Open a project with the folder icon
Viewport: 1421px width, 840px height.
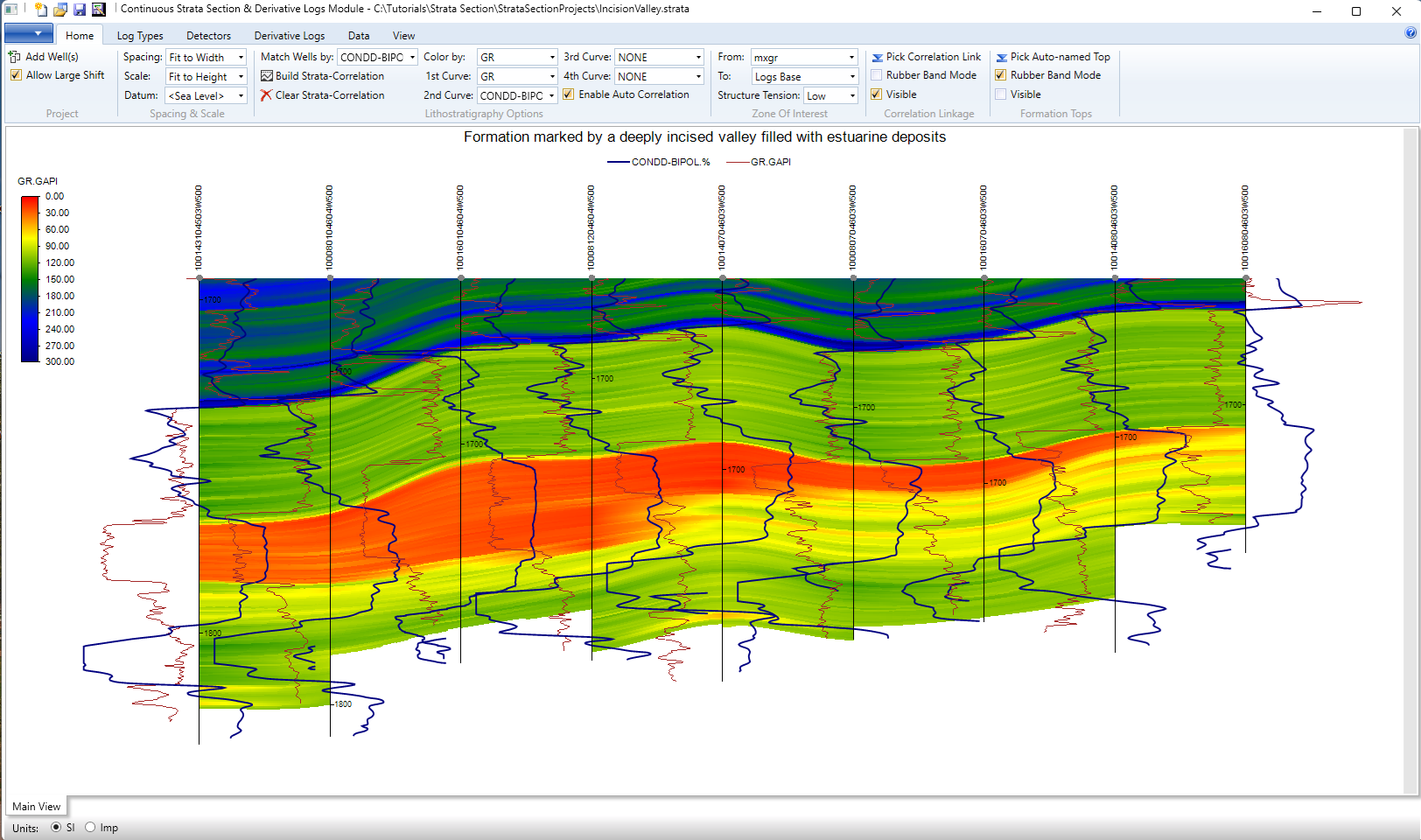coord(60,10)
